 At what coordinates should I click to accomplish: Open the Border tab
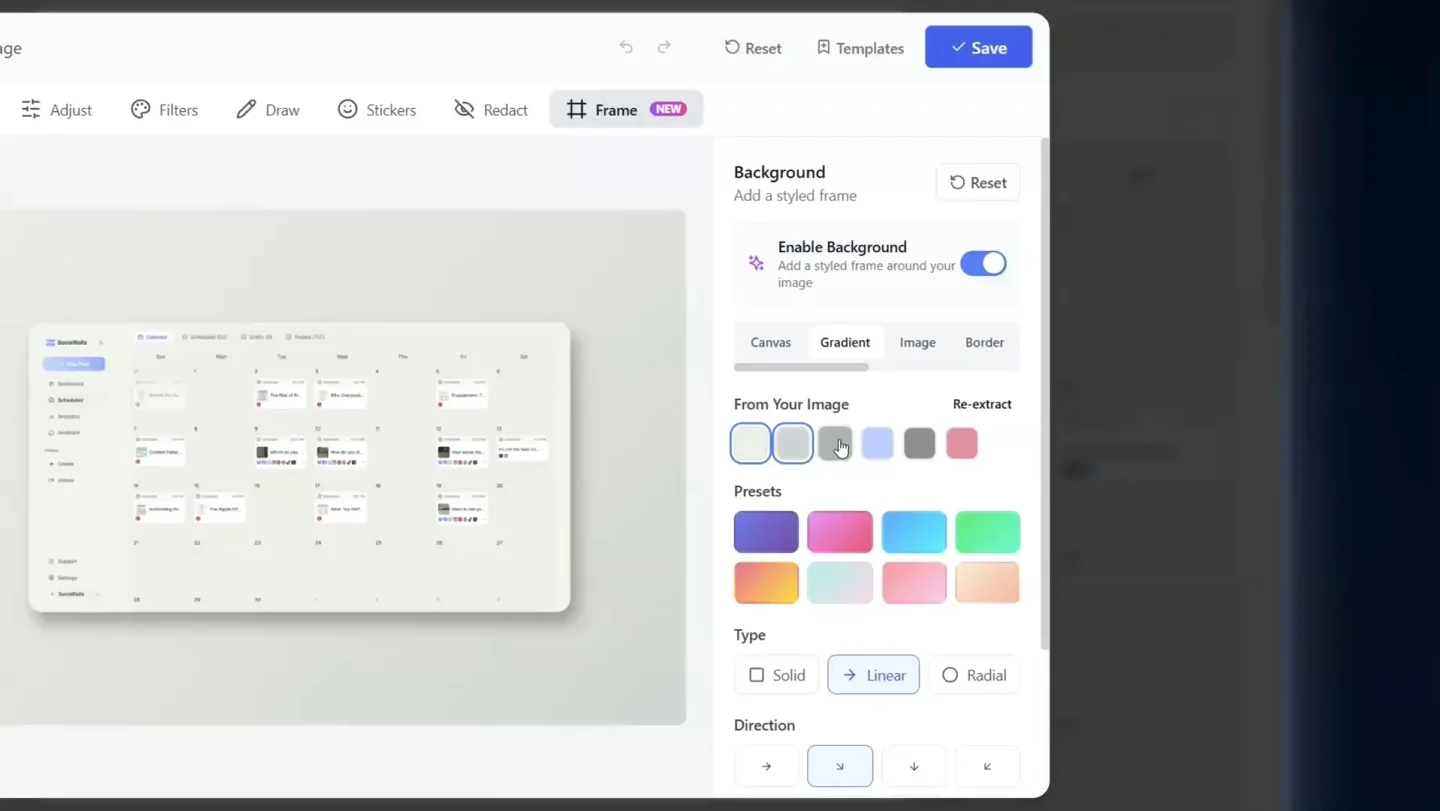[x=984, y=342]
